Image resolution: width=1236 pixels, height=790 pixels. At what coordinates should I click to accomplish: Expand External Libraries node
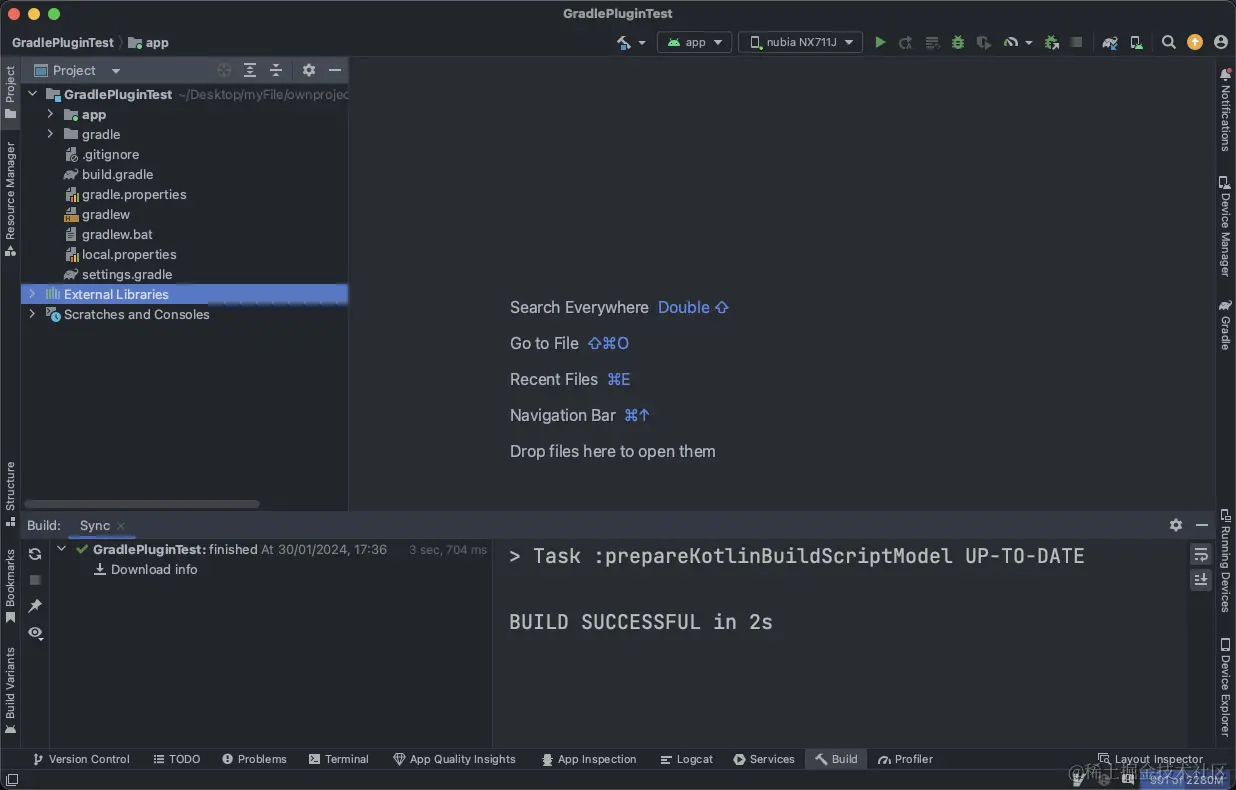32,294
